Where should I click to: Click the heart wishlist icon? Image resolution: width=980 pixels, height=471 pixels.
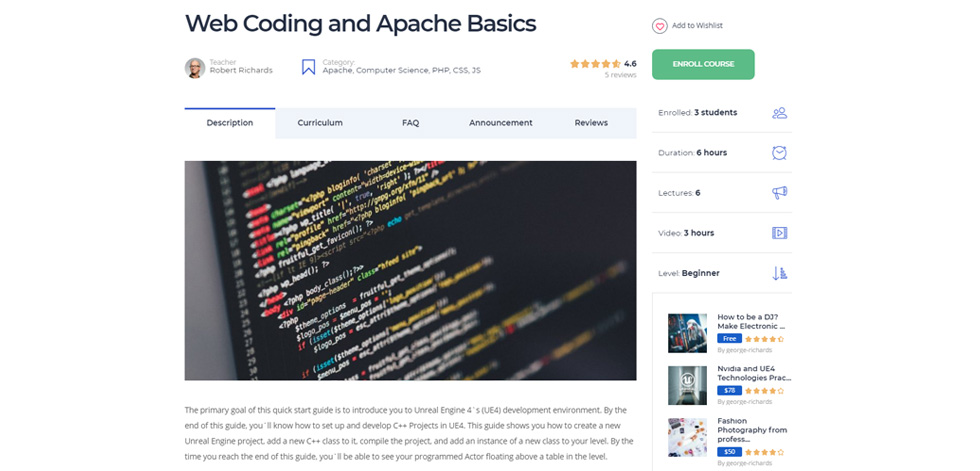coord(659,26)
